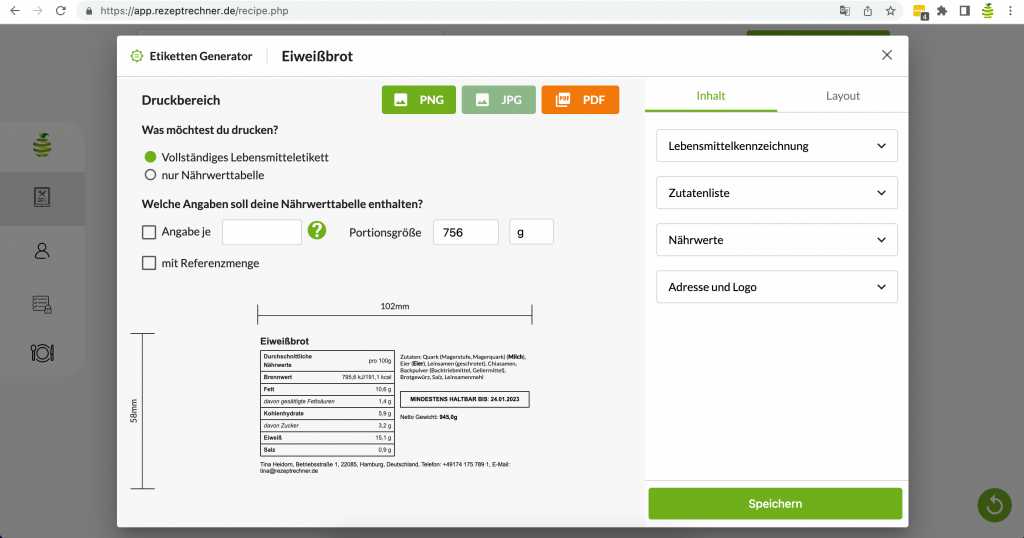Open the Rezeptrechner apple logo in sidebar
1024x538 pixels.
click(x=42, y=145)
